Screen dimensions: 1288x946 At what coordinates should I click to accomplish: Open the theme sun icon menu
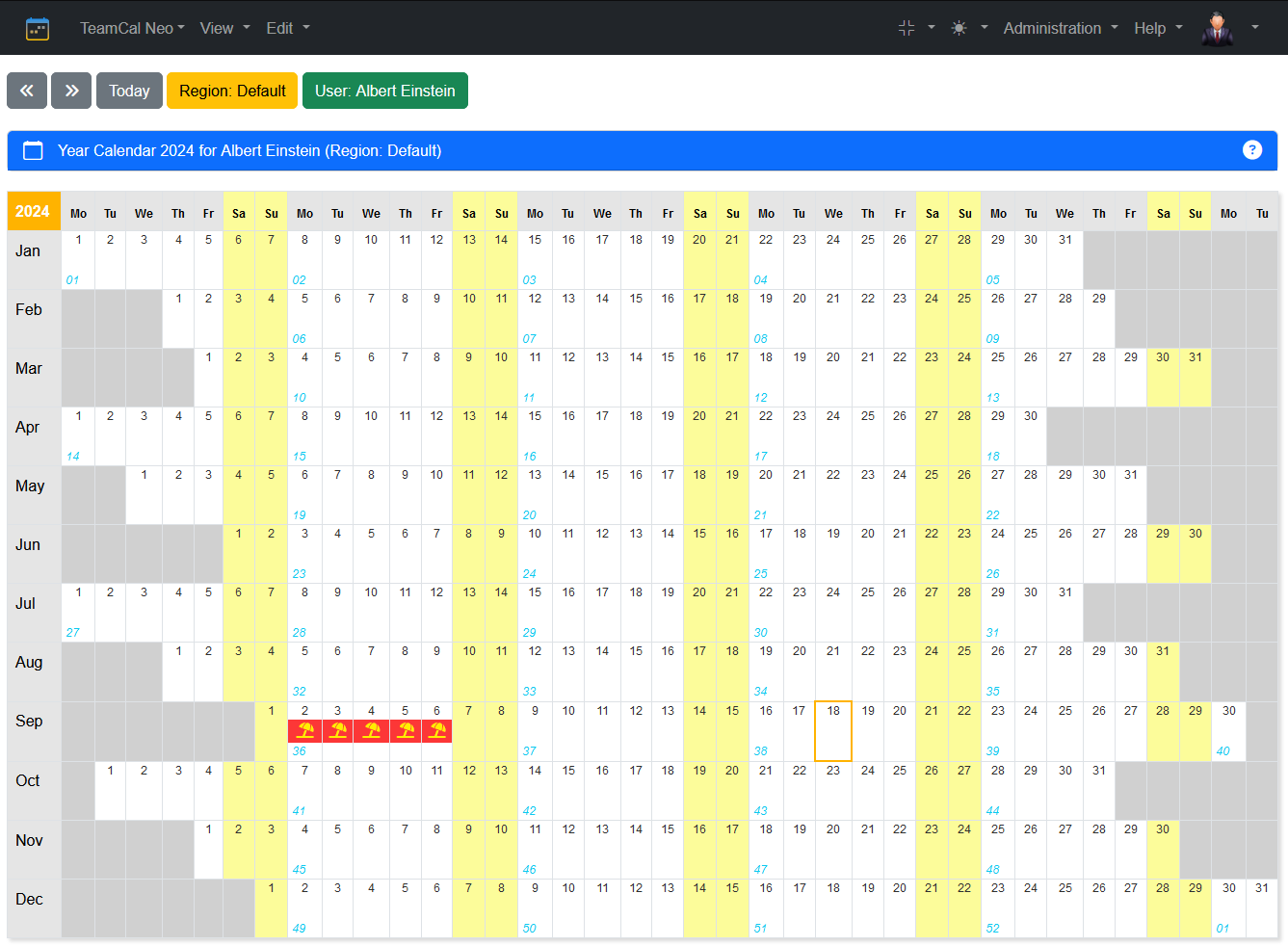(959, 28)
